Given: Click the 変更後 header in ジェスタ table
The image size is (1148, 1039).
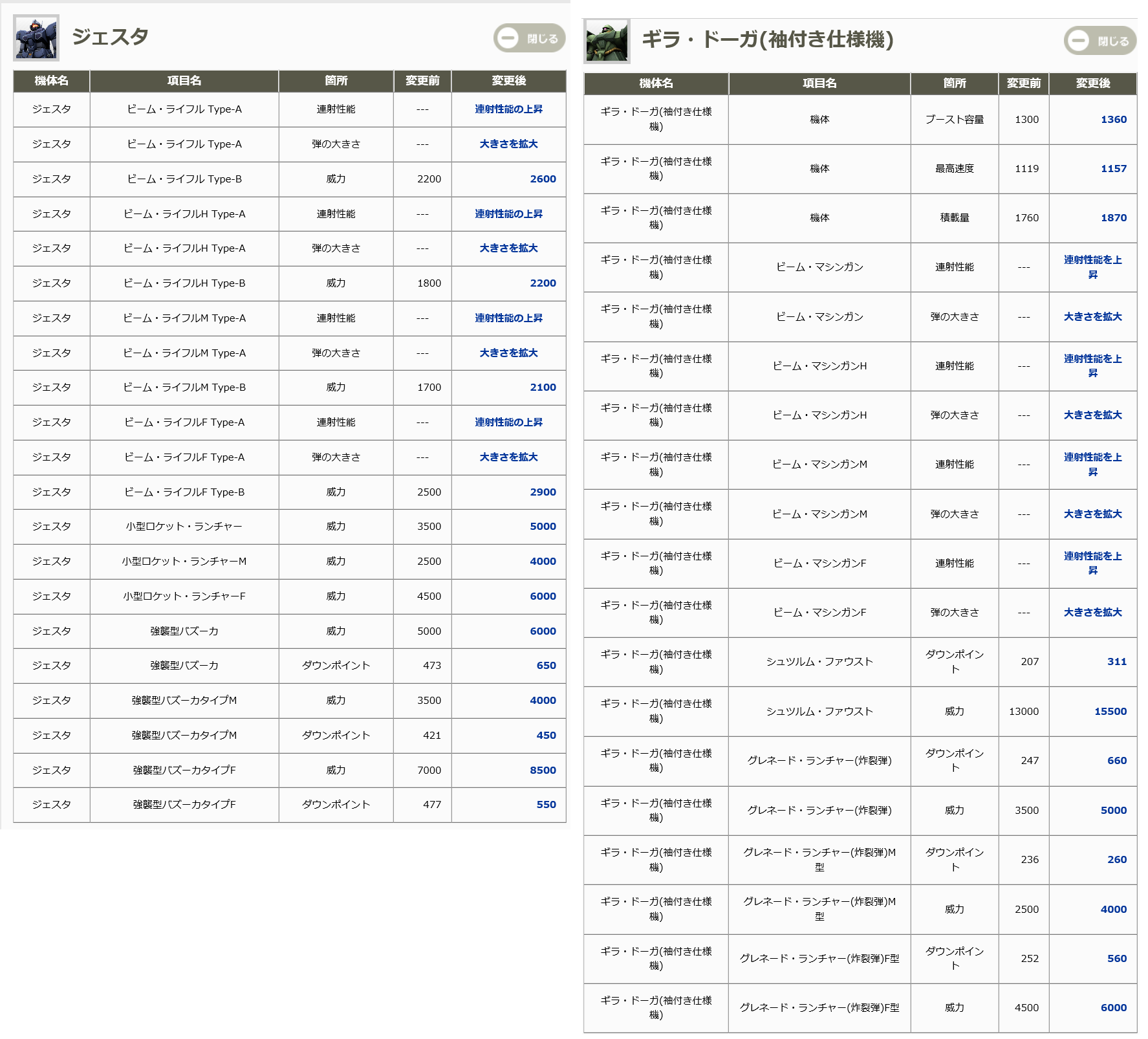Looking at the screenshot, I should tap(508, 81).
